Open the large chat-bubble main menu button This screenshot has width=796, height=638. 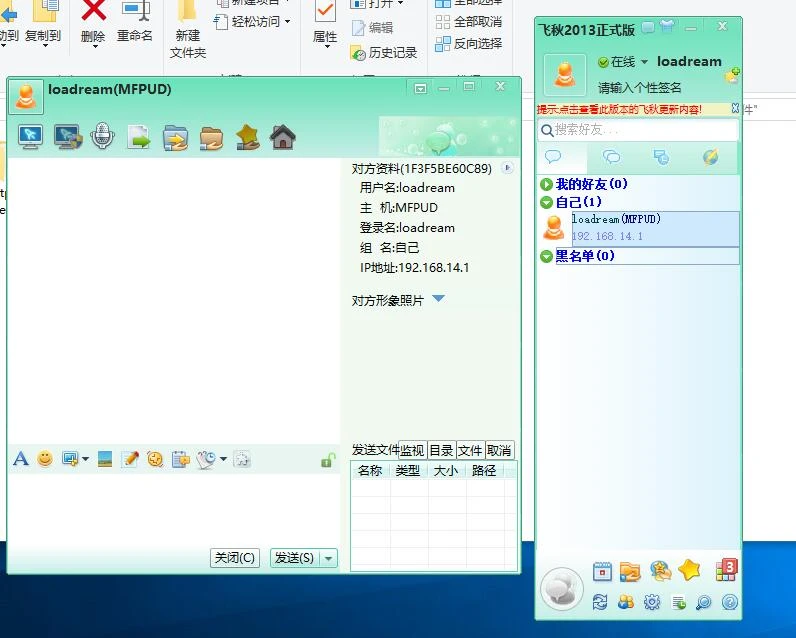tap(562, 590)
